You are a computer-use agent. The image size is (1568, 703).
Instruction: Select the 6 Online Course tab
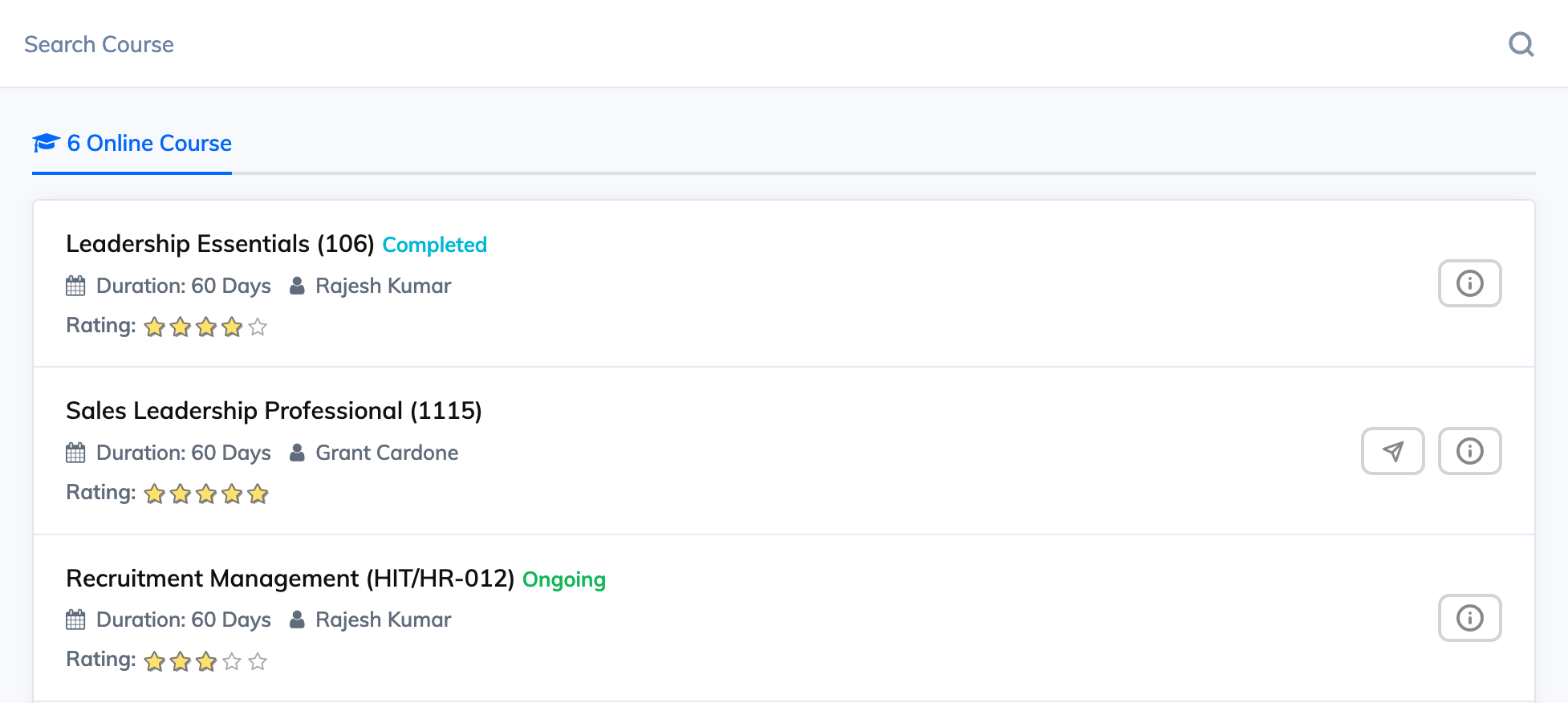132,144
